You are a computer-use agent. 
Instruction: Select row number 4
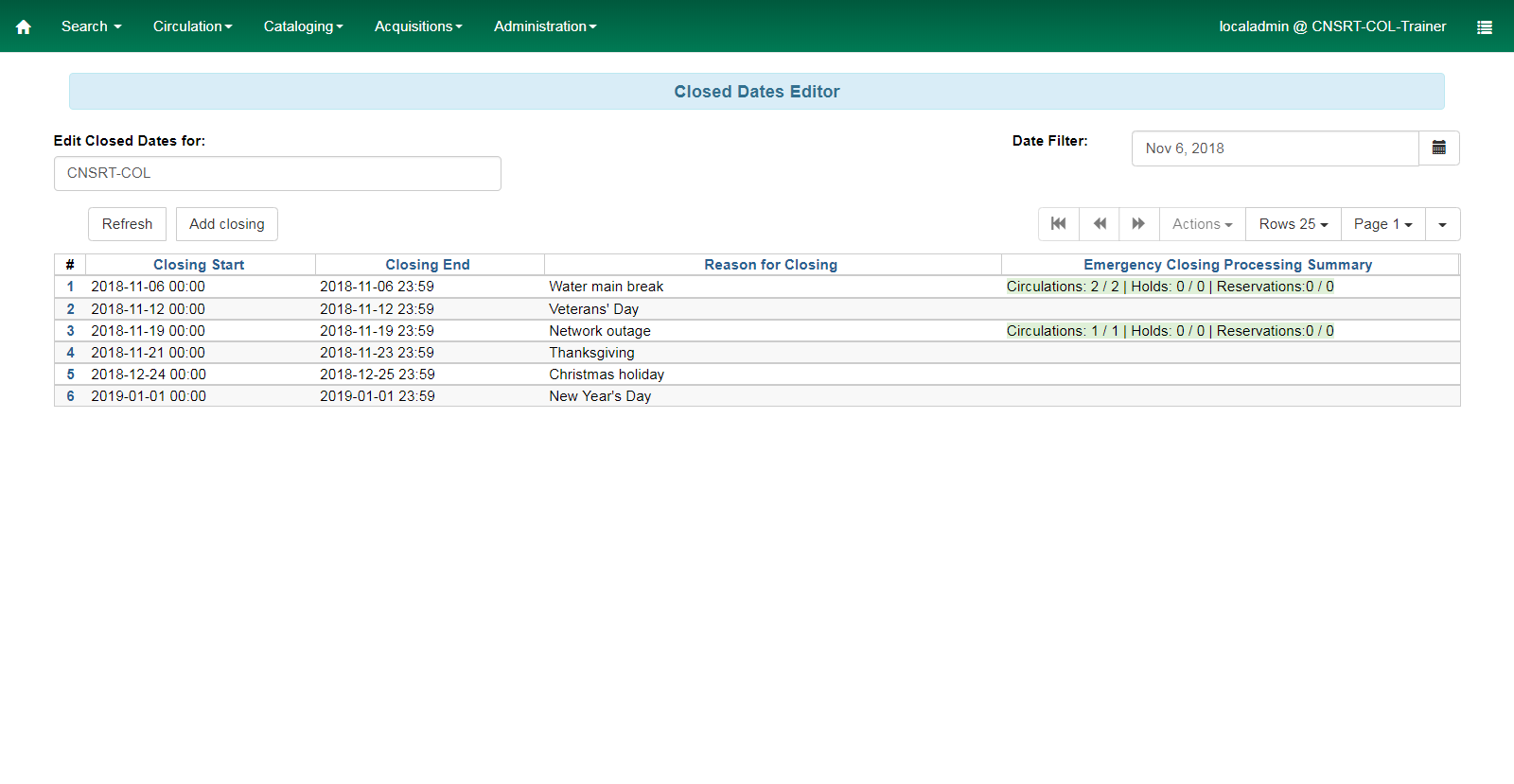coord(70,353)
